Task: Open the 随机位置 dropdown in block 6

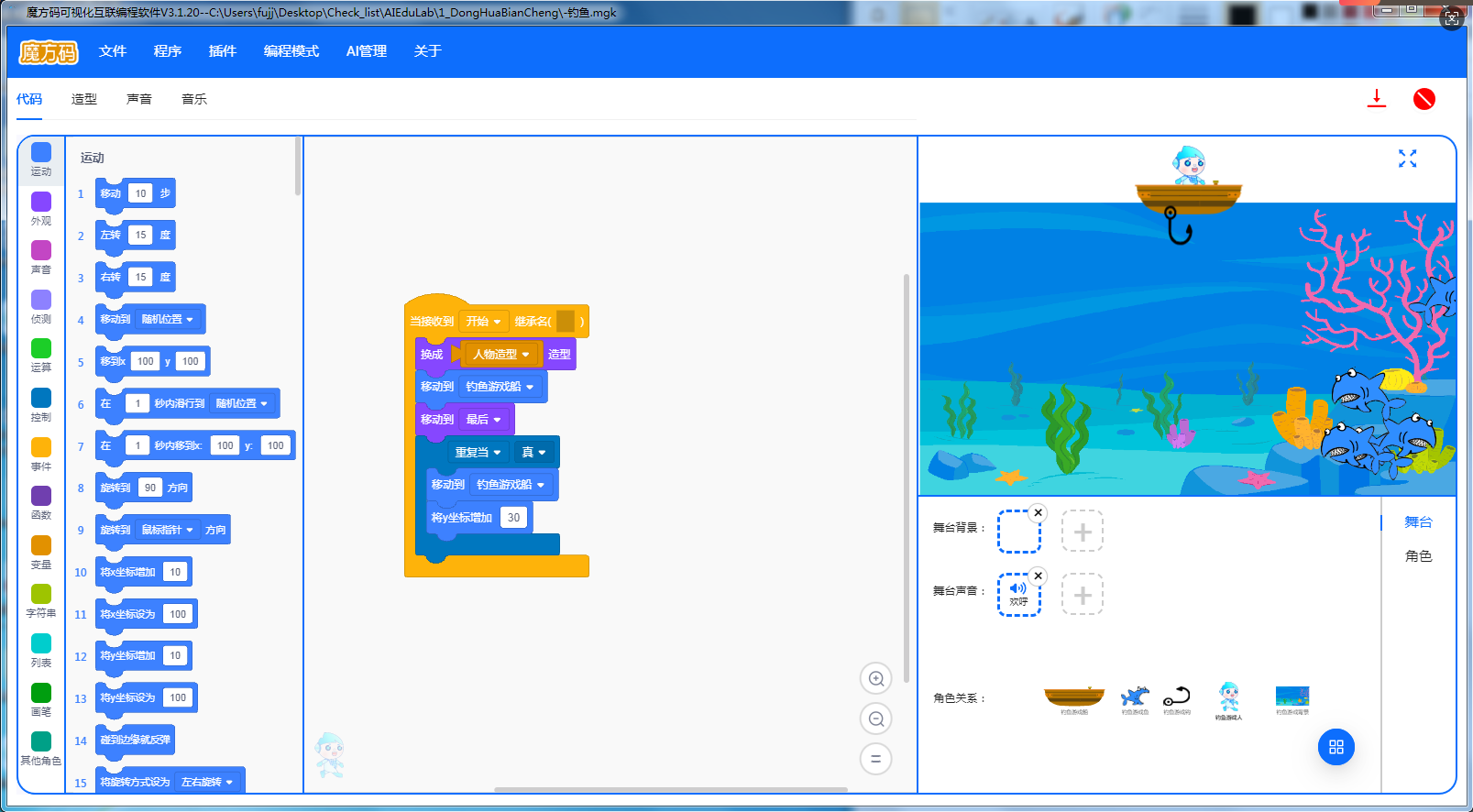Action: [242, 403]
